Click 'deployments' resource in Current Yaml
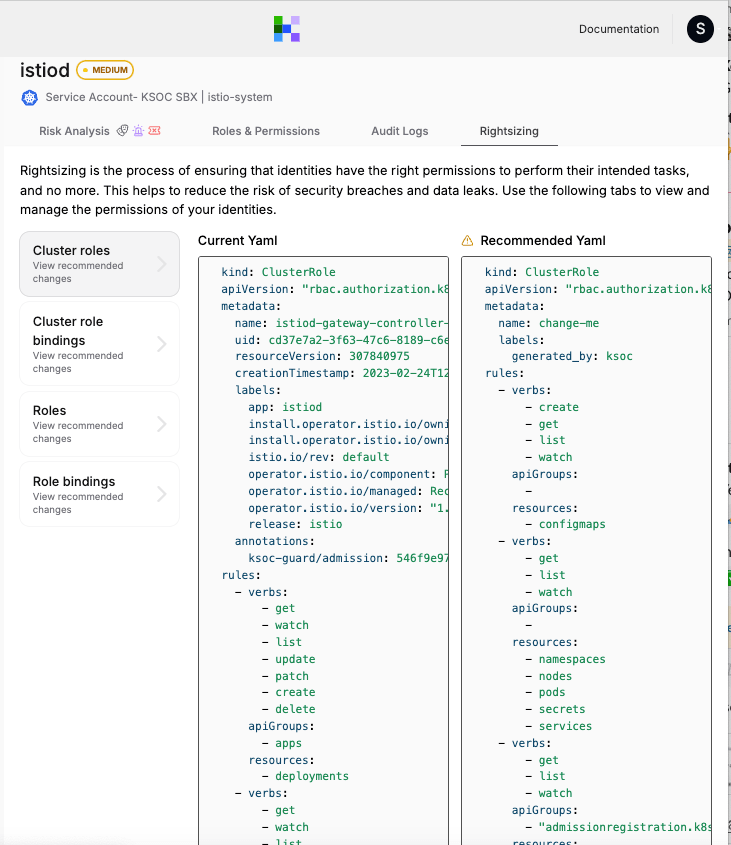Screen dimensions: 731x845 312,776
